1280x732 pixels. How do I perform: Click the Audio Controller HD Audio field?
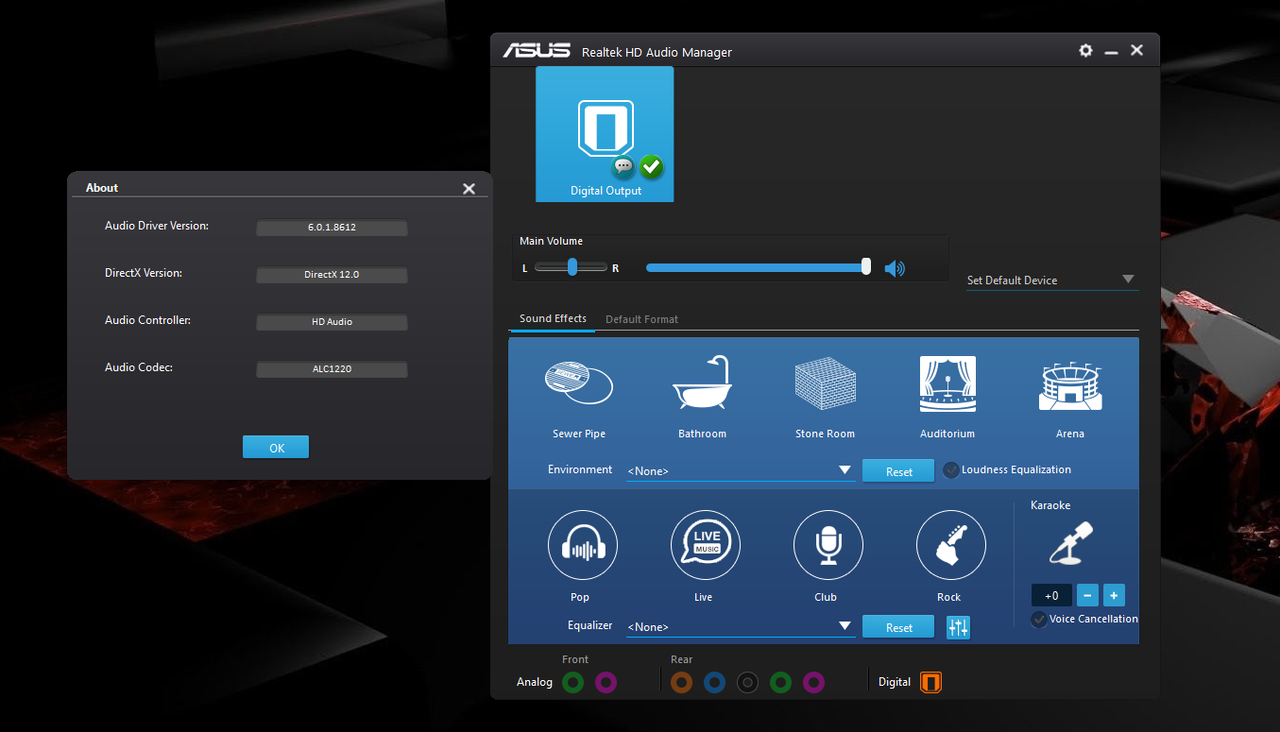pyautogui.click(x=332, y=322)
